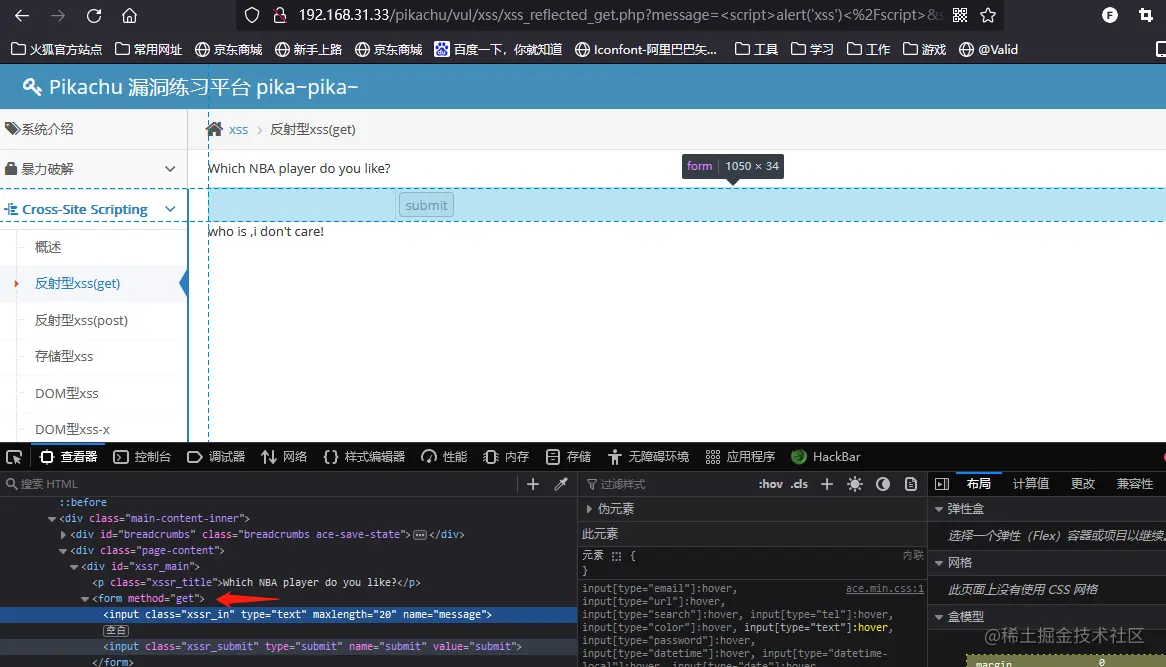Toggle the :hov pseudo-class panel
This screenshot has width=1166, height=667.
click(x=770, y=484)
